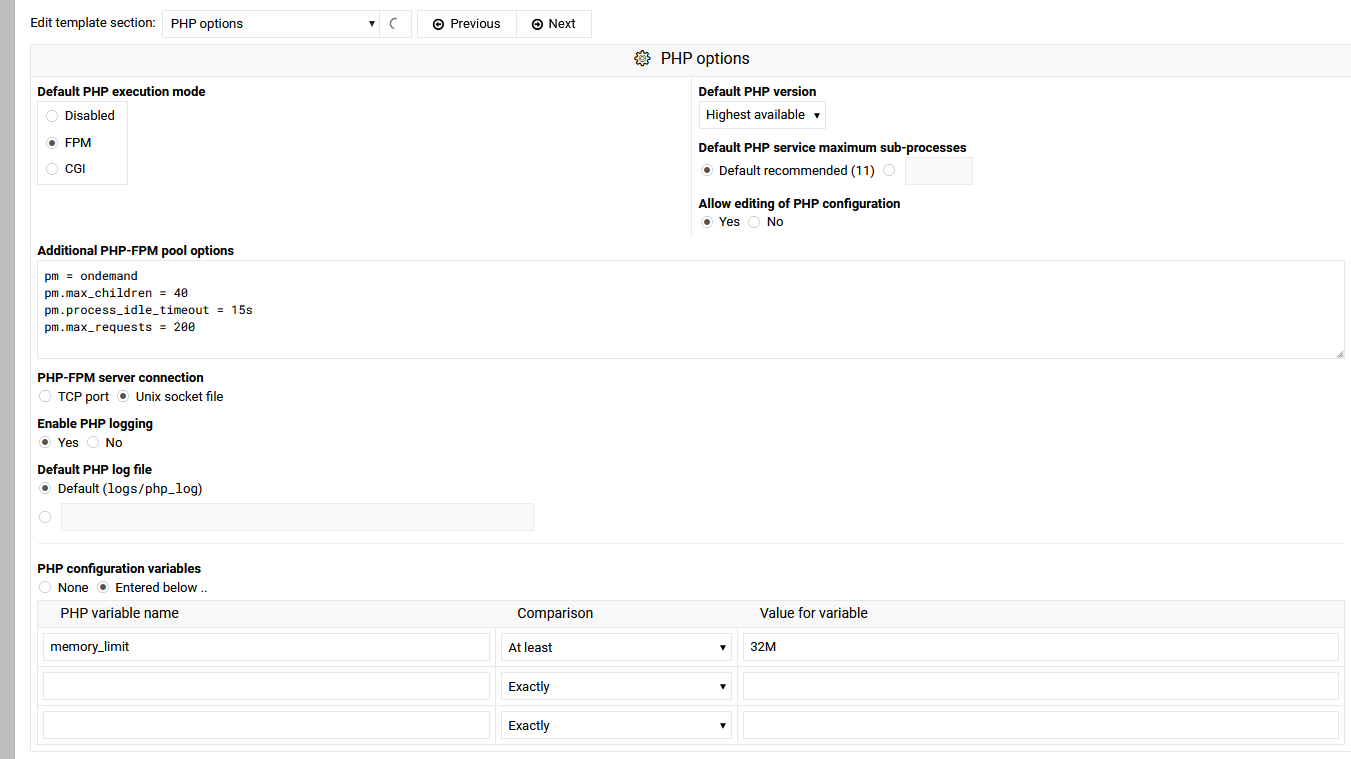Image resolution: width=1351 pixels, height=759 pixels.
Task: Click the custom PHP log file path field
Action: [297, 517]
